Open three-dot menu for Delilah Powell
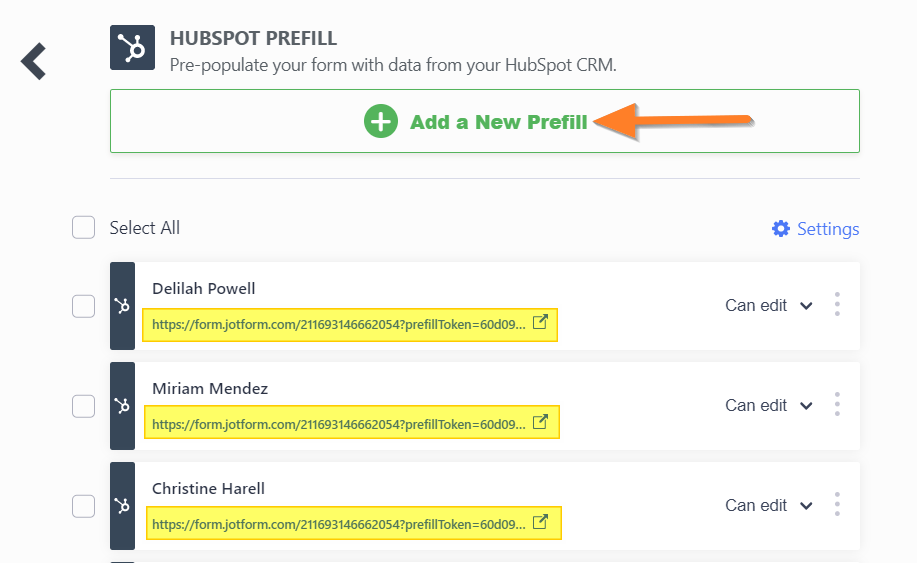This screenshot has height=563, width=917. [837, 305]
